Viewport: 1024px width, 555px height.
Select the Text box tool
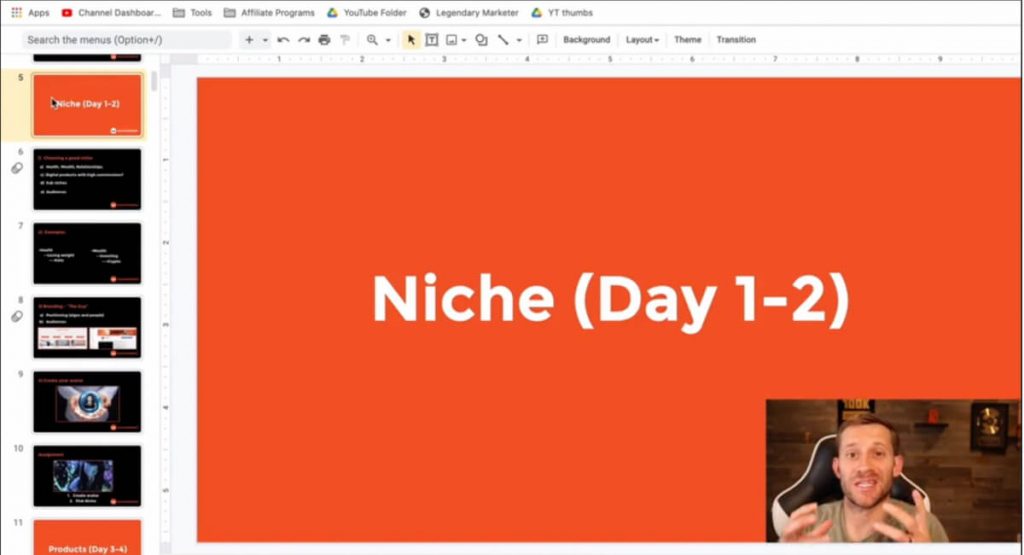point(432,40)
